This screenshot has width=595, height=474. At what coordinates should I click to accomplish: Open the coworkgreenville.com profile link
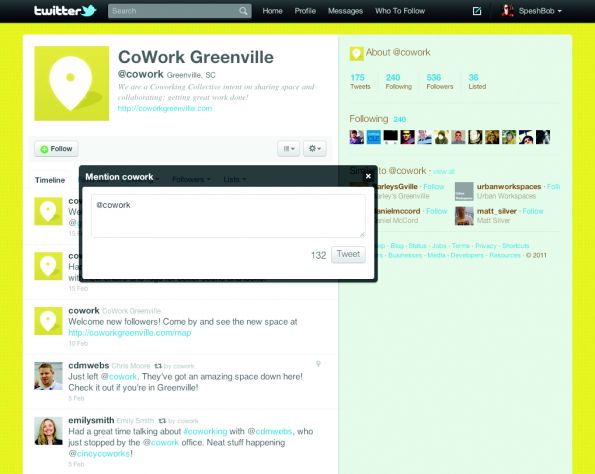click(165, 108)
